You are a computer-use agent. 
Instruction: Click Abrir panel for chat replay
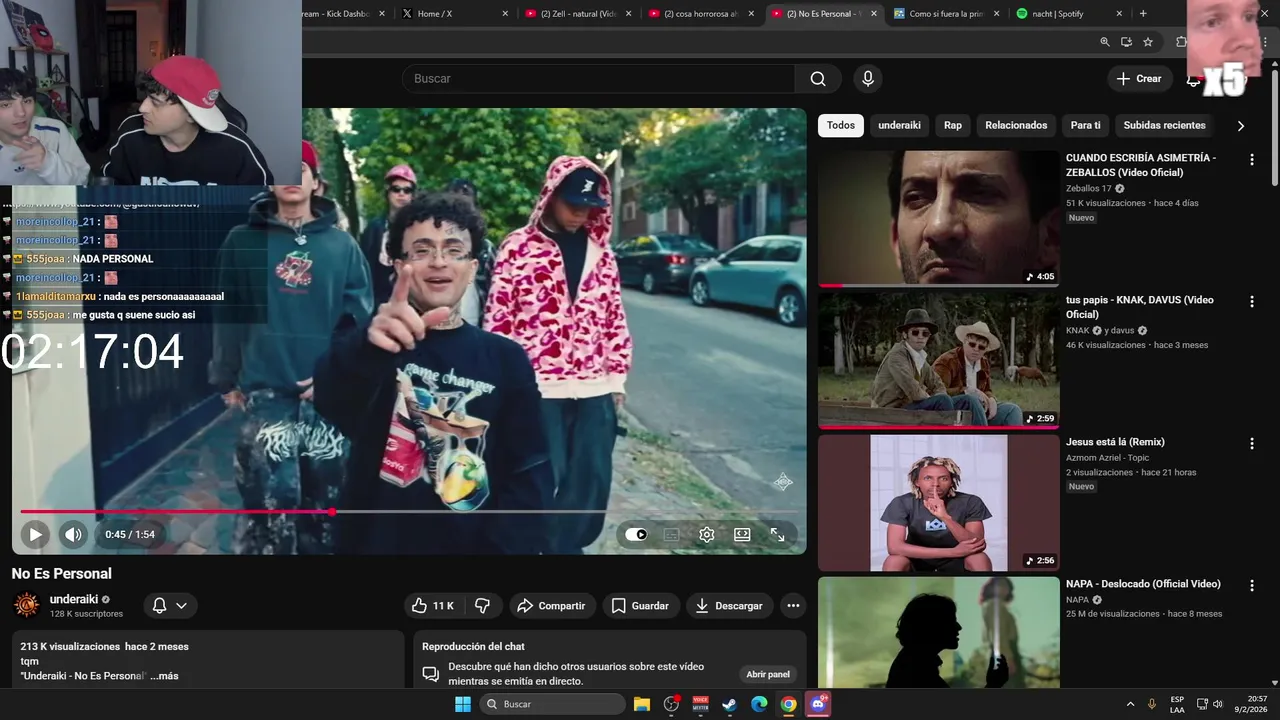click(x=768, y=674)
